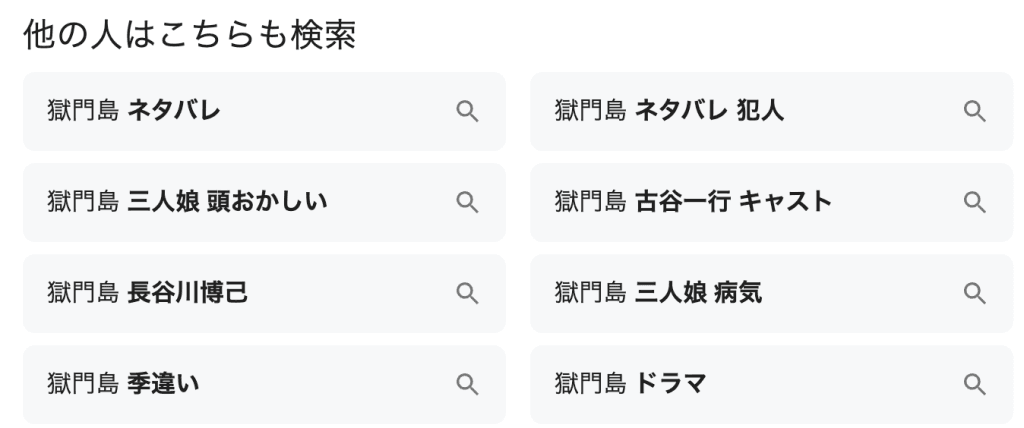Click bold text 三人娘 頭おかしい
The width and height of the screenshot is (1024, 428).
(228, 202)
